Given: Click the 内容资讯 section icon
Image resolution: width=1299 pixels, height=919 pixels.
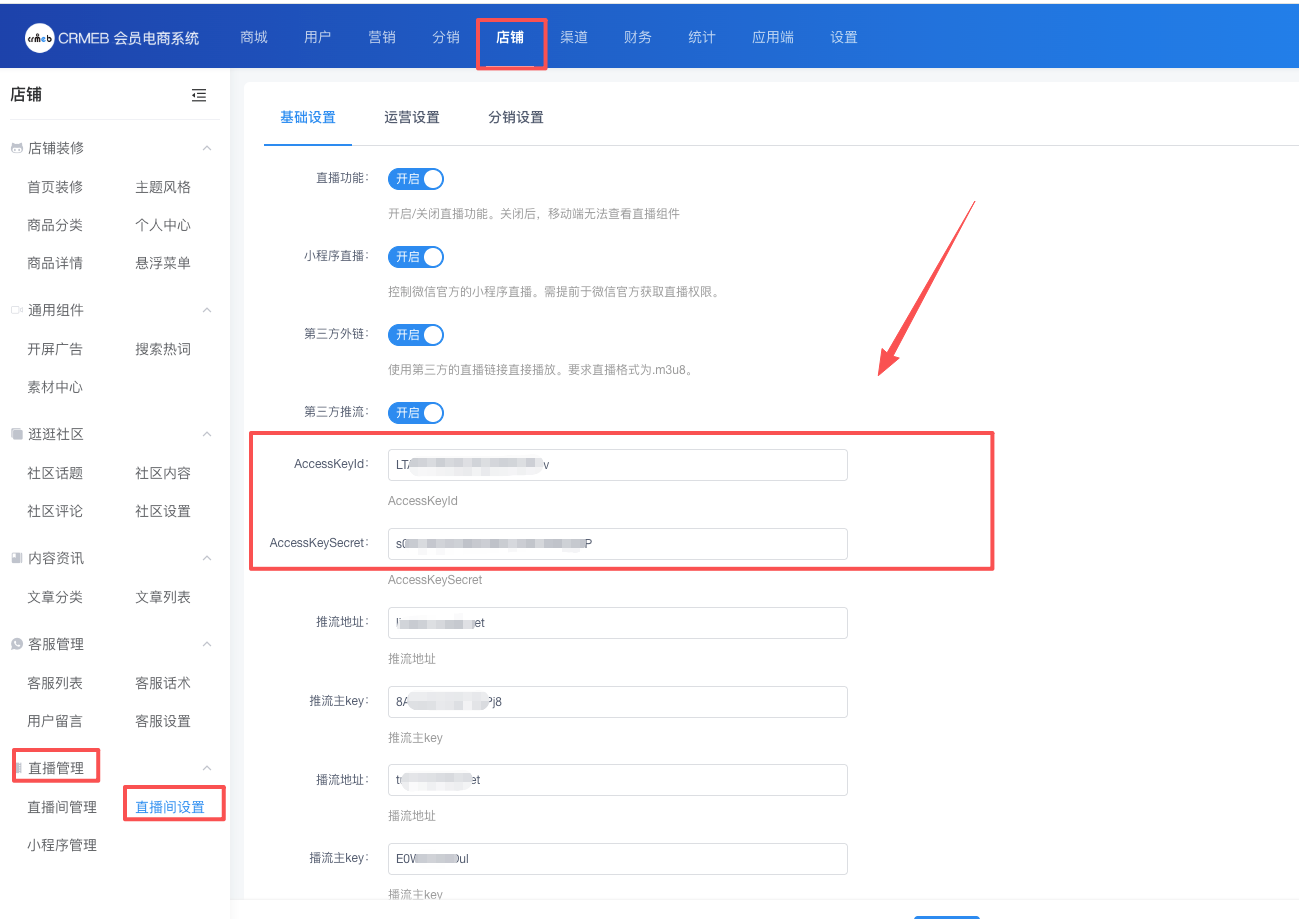Looking at the screenshot, I should (16, 558).
